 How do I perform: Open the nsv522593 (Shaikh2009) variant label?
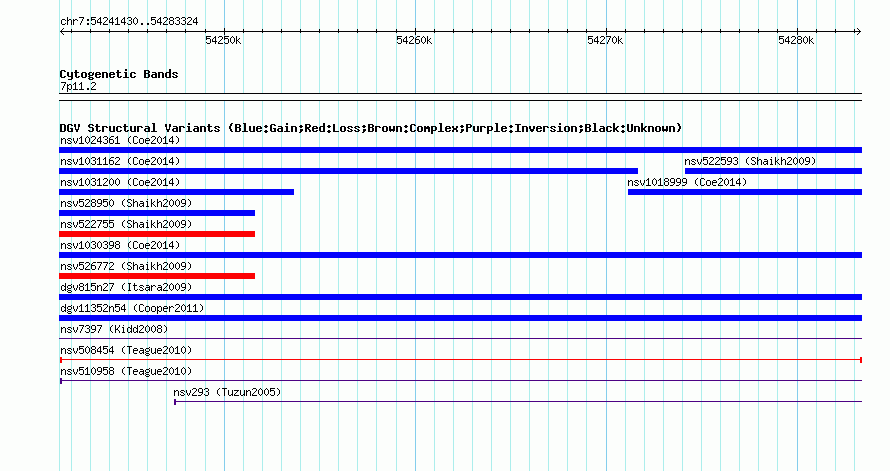[x=750, y=161]
